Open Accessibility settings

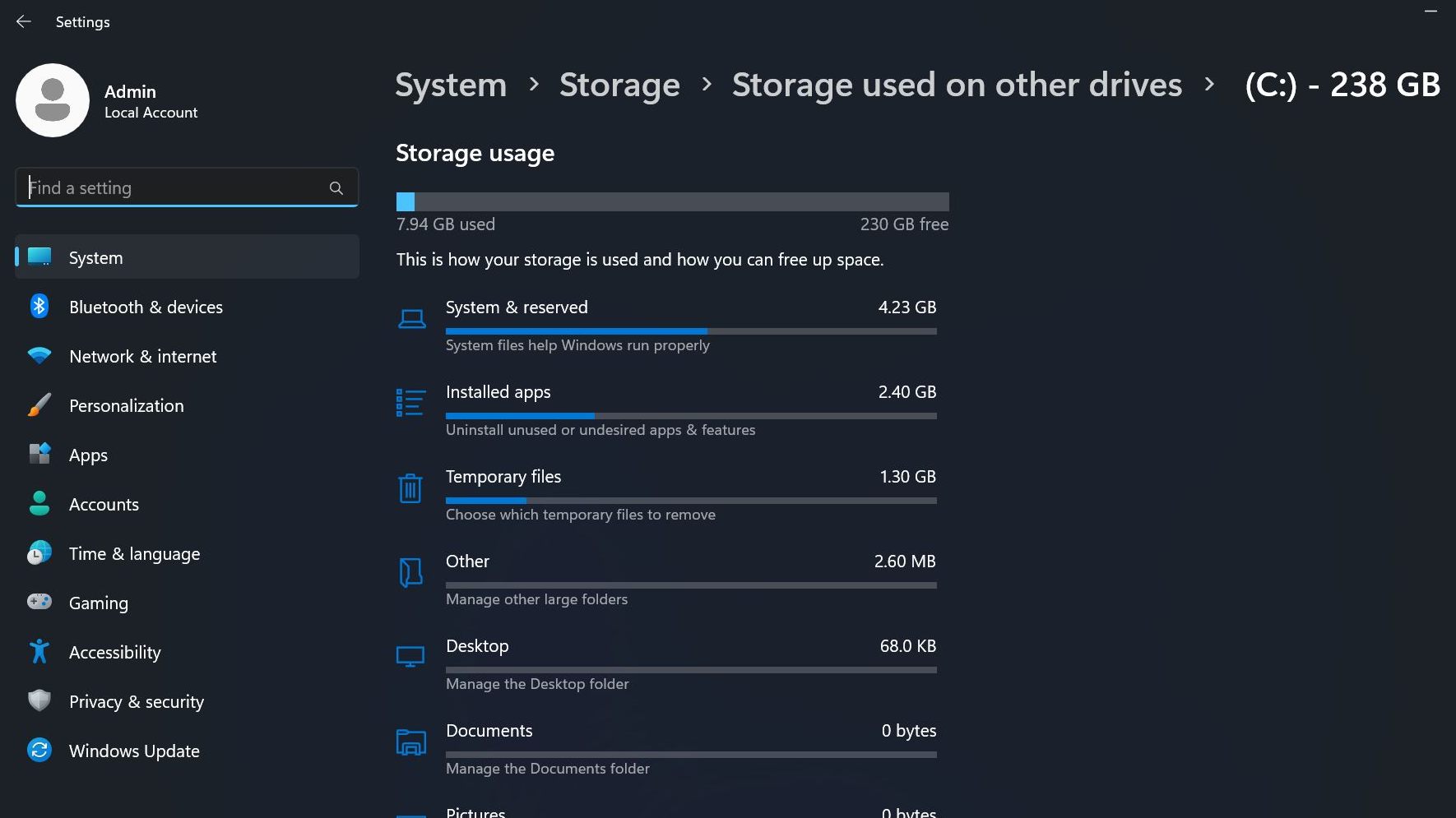click(x=114, y=652)
